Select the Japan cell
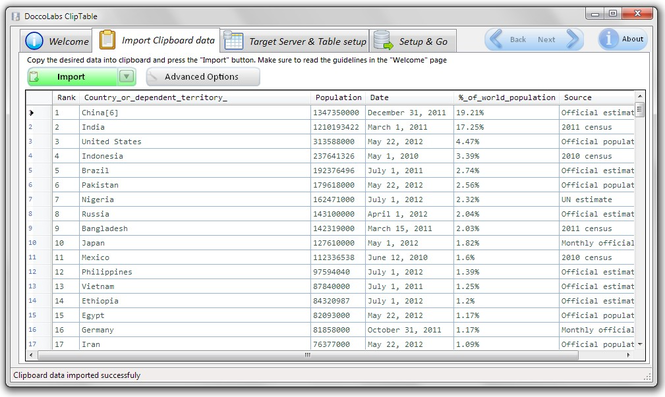The image size is (665, 397). (195, 243)
